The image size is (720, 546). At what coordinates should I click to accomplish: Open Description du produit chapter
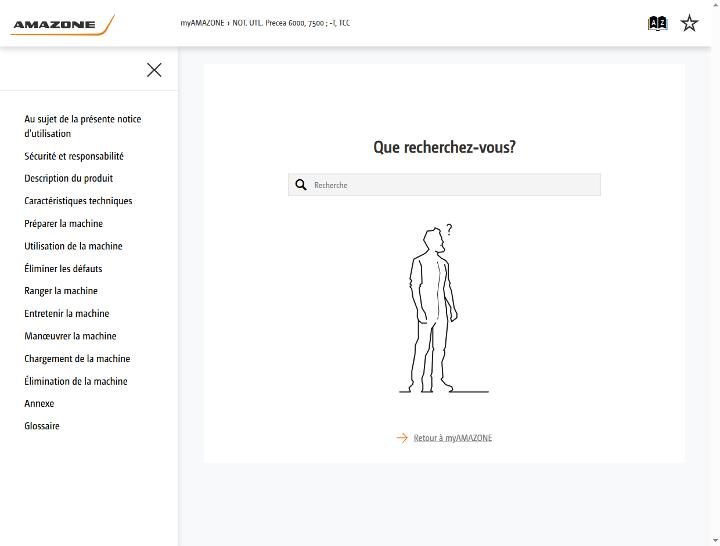click(x=68, y=178)
